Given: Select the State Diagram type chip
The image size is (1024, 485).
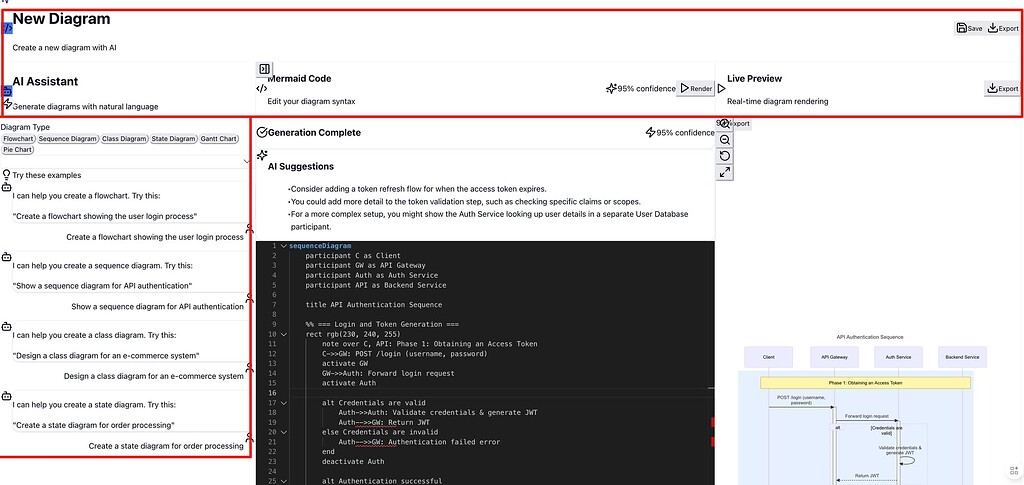Looking at the screenshot, I should pyautogui.click(x=174, y=139).
